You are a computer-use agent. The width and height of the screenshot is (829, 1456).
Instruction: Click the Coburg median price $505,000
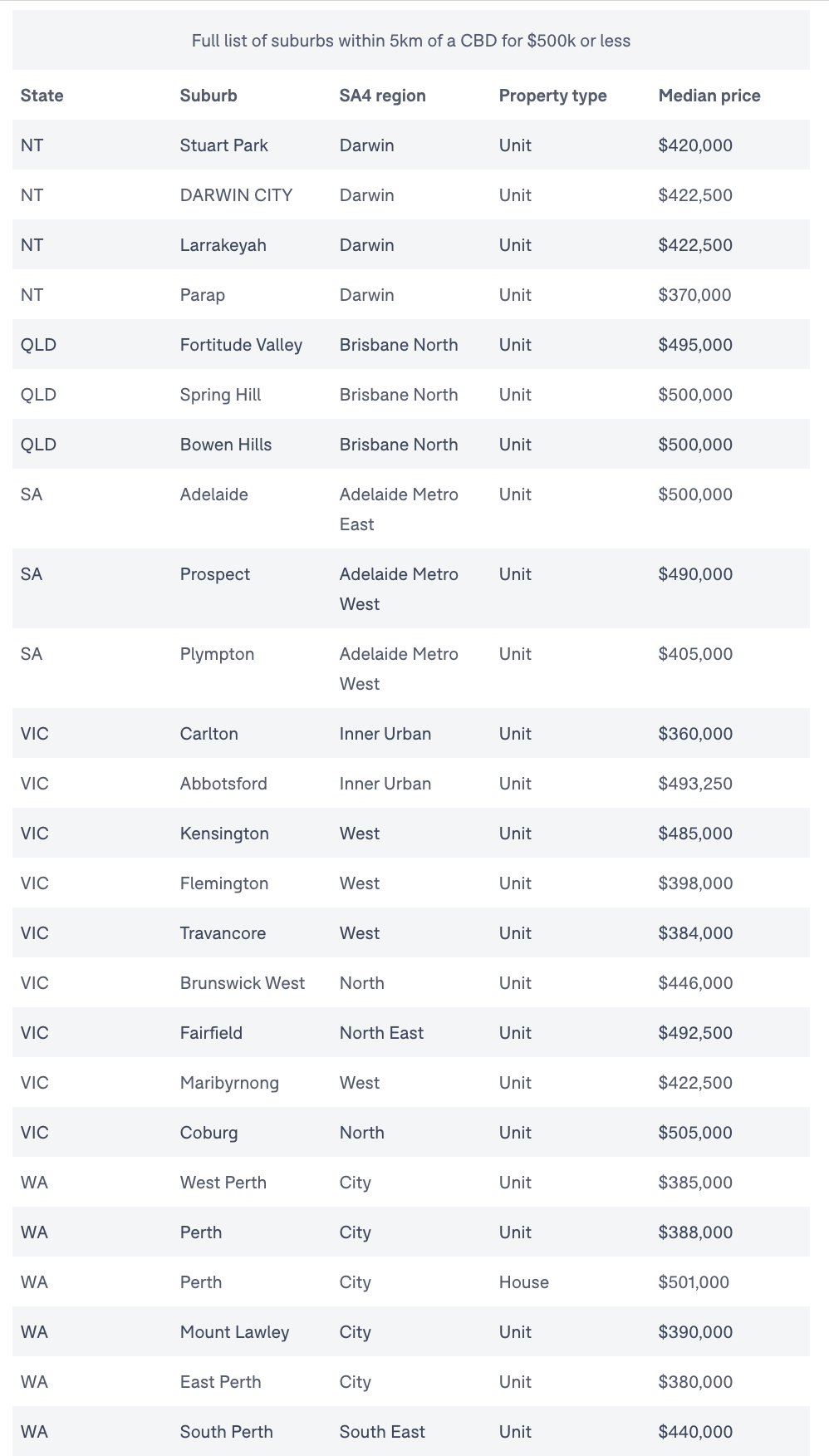click(696, 1133)
